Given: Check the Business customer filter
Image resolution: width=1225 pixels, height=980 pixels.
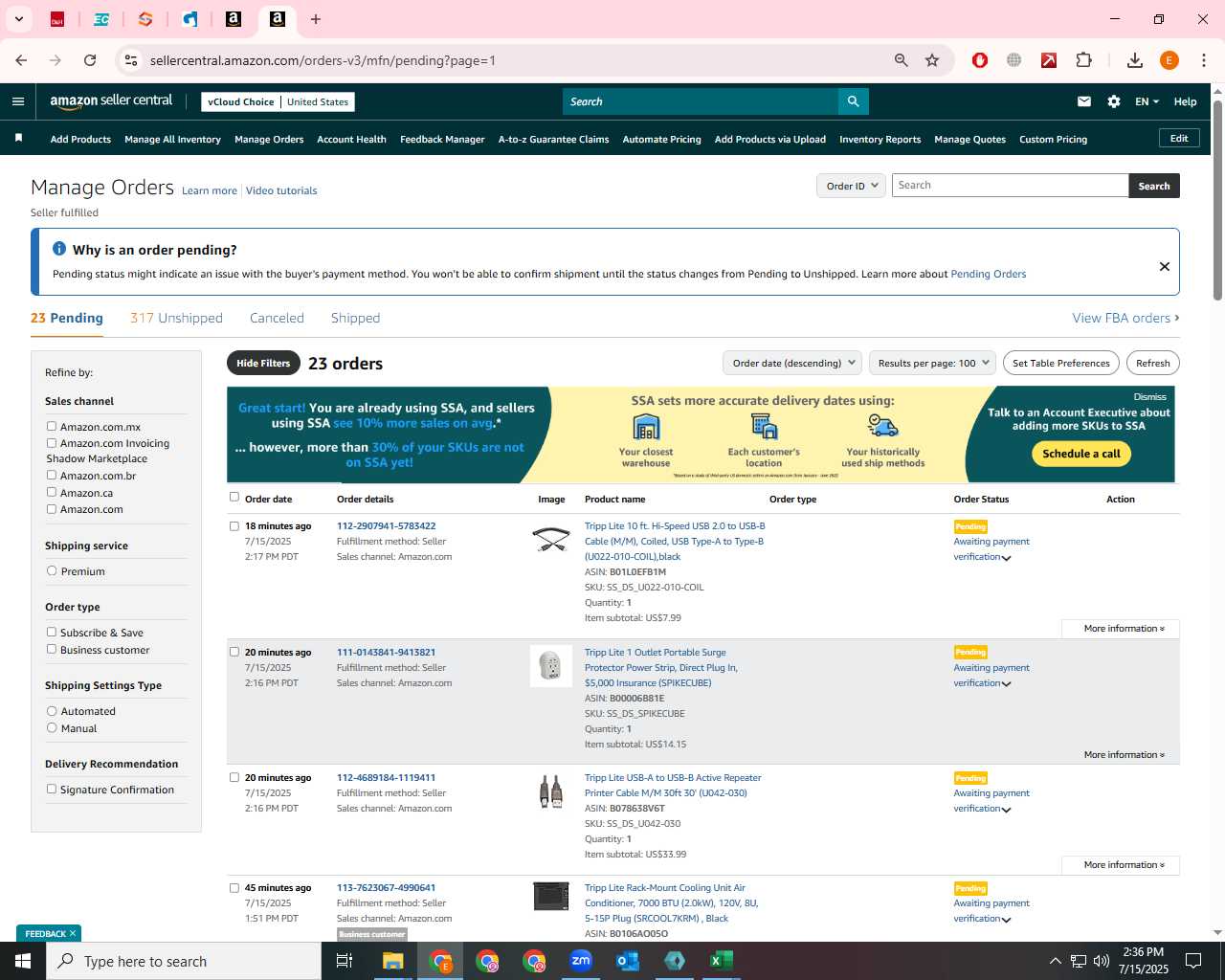Looking at the screenshot, I should [x=52, y=649].
